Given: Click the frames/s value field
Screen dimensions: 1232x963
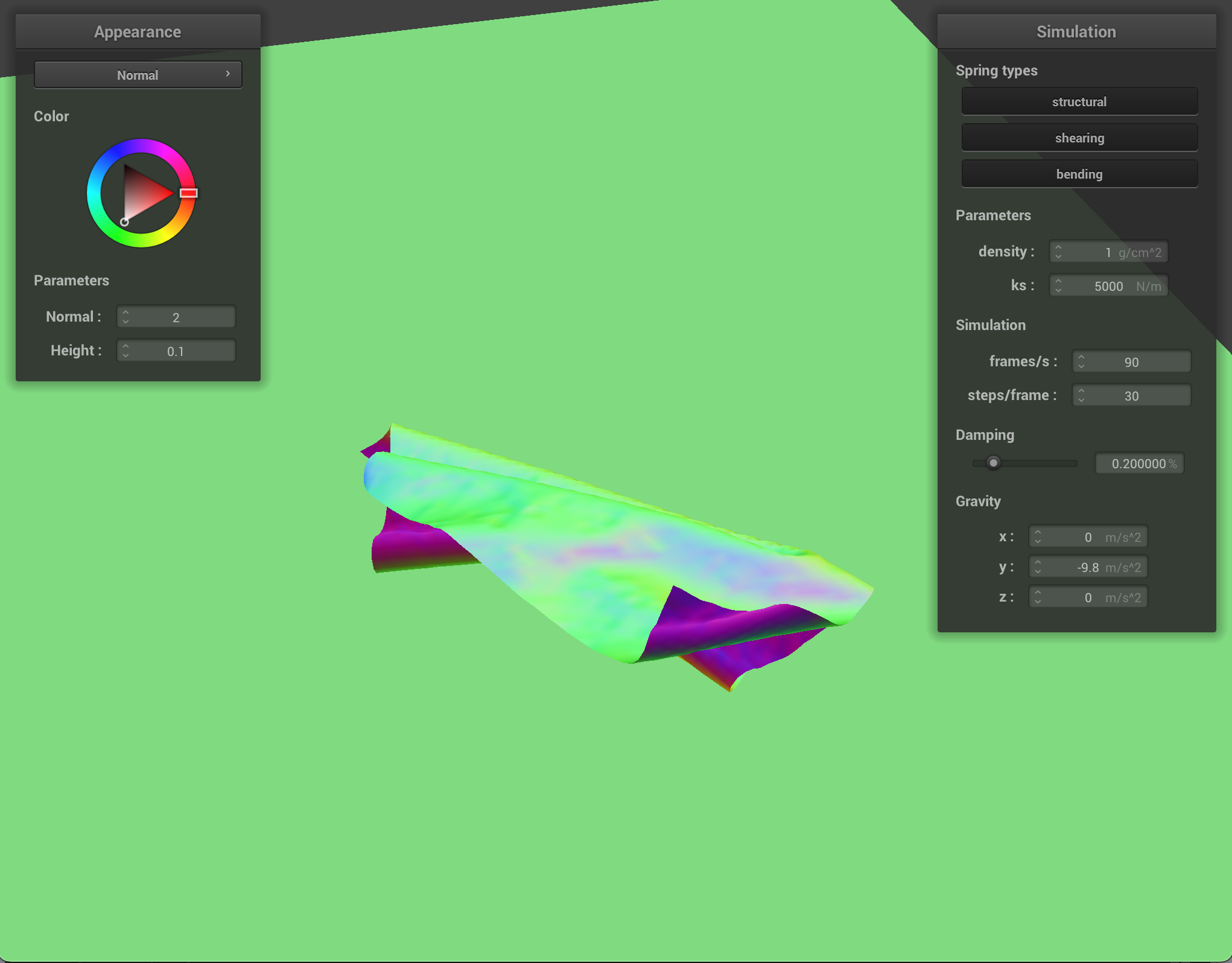Looking at the screenshot, I should (1132, 361).
